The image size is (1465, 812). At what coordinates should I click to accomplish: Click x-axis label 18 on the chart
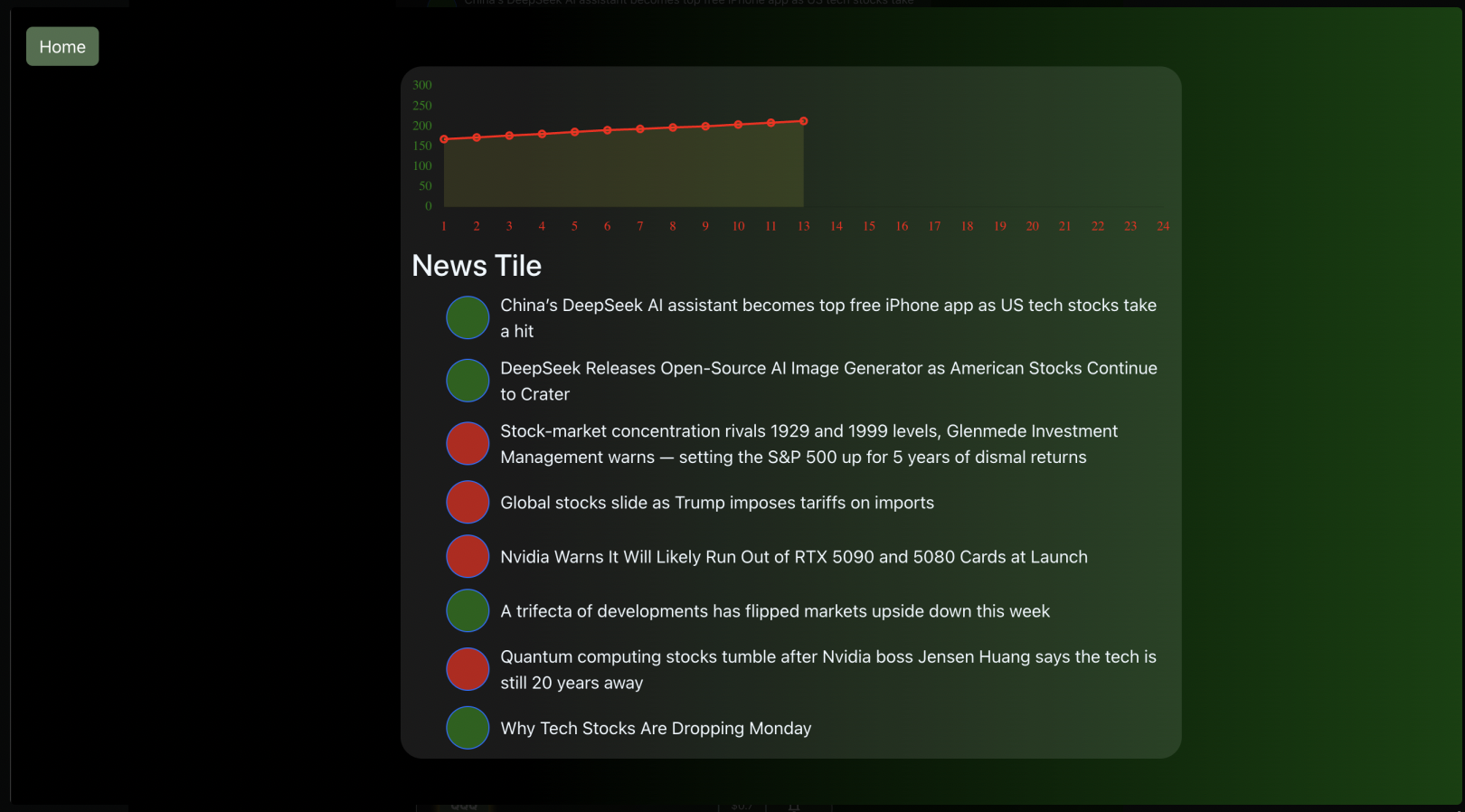[x=967, y=226]
